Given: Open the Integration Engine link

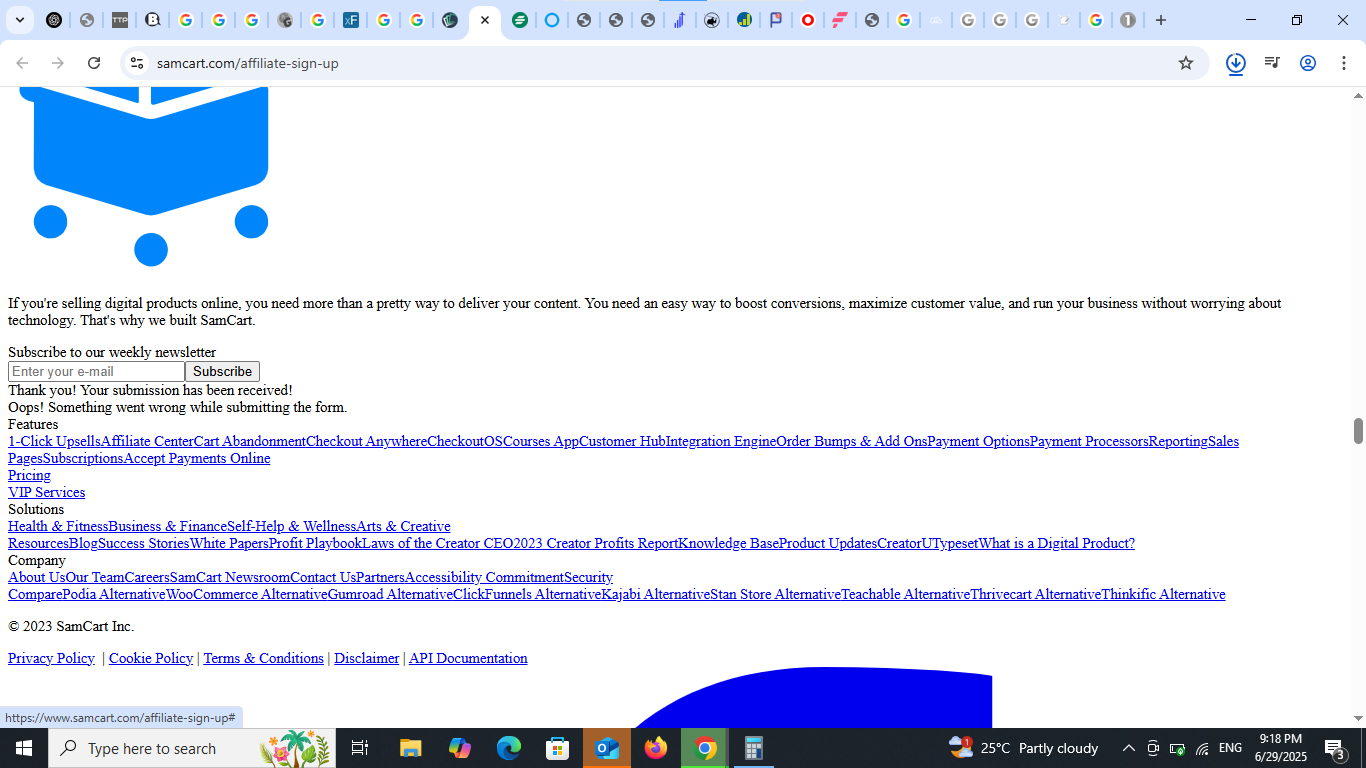Looking at the screenshot, I should tap(721, 441).
